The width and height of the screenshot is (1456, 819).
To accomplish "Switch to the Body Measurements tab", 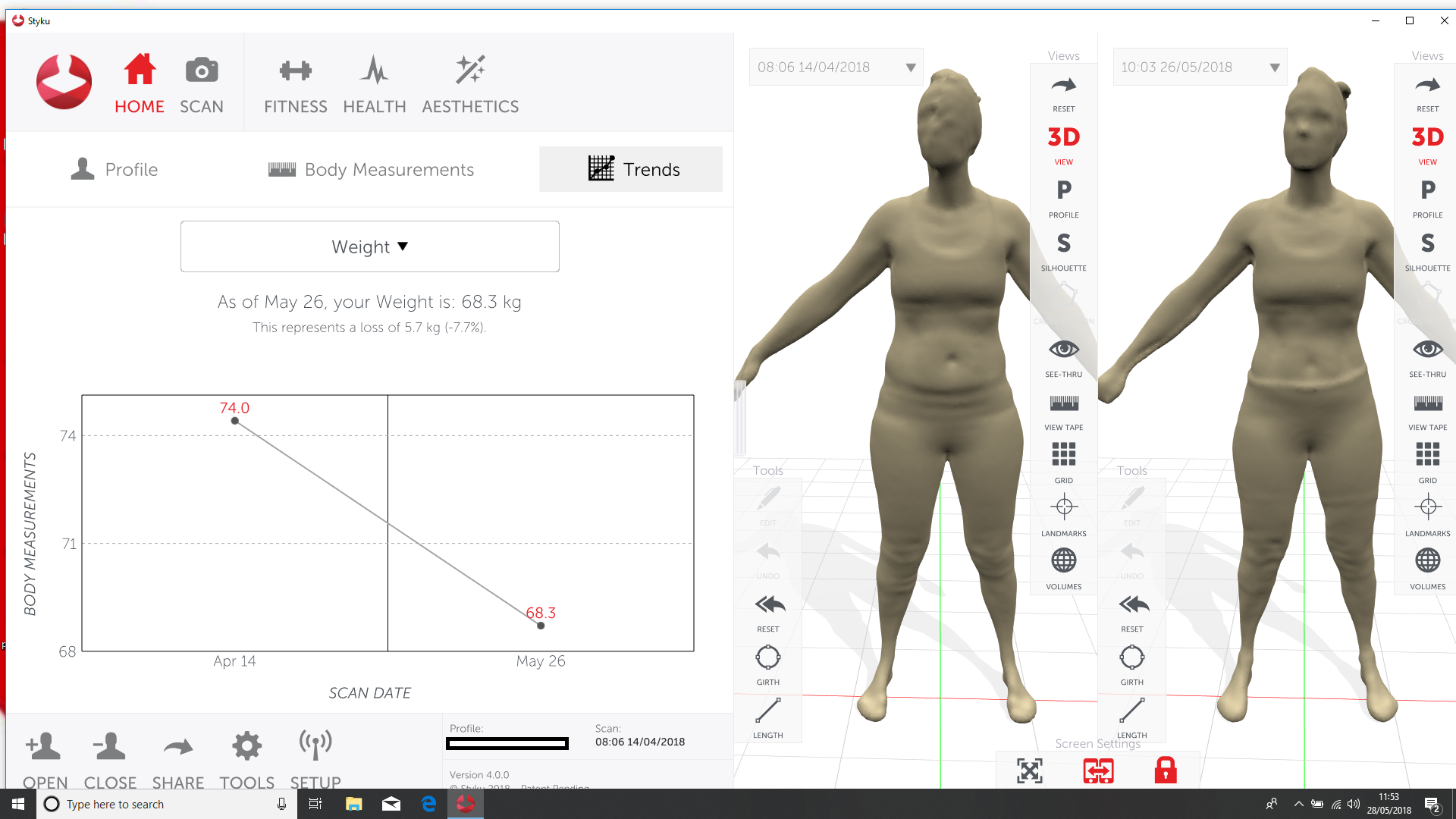I will [372, 169].
